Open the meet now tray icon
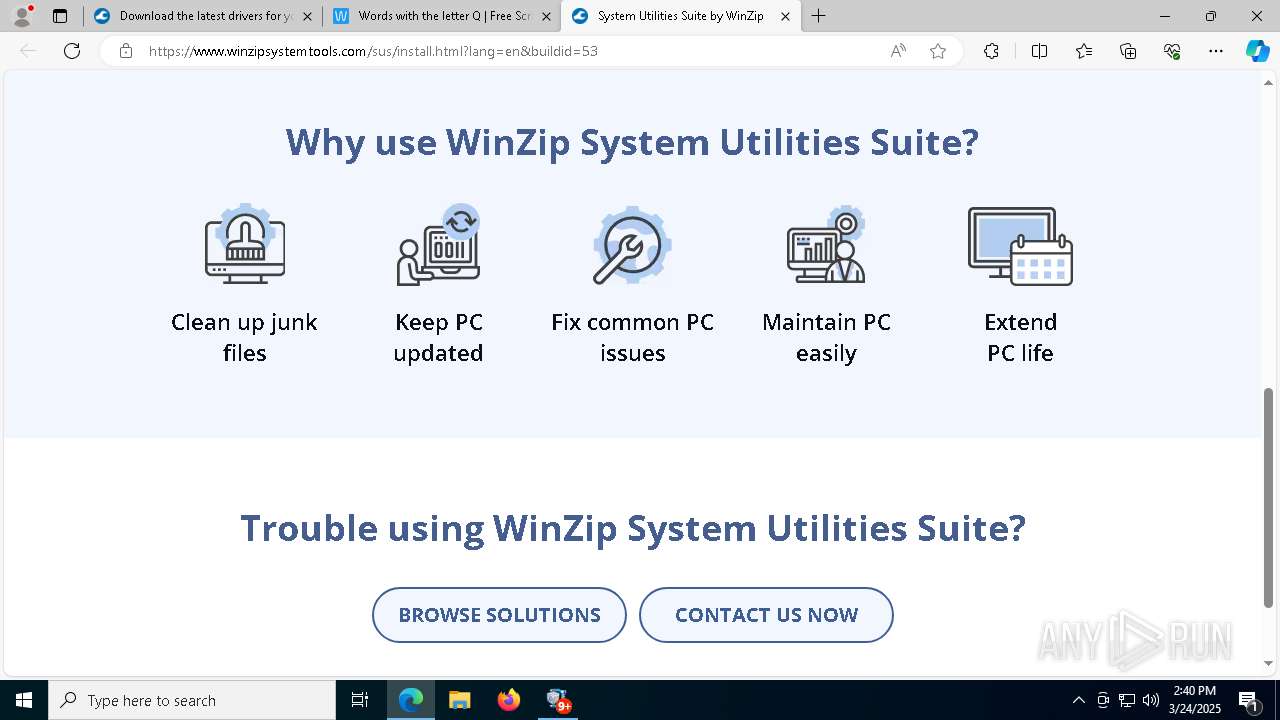Screen dimensions: 1280x720 tap(1103, 700)
